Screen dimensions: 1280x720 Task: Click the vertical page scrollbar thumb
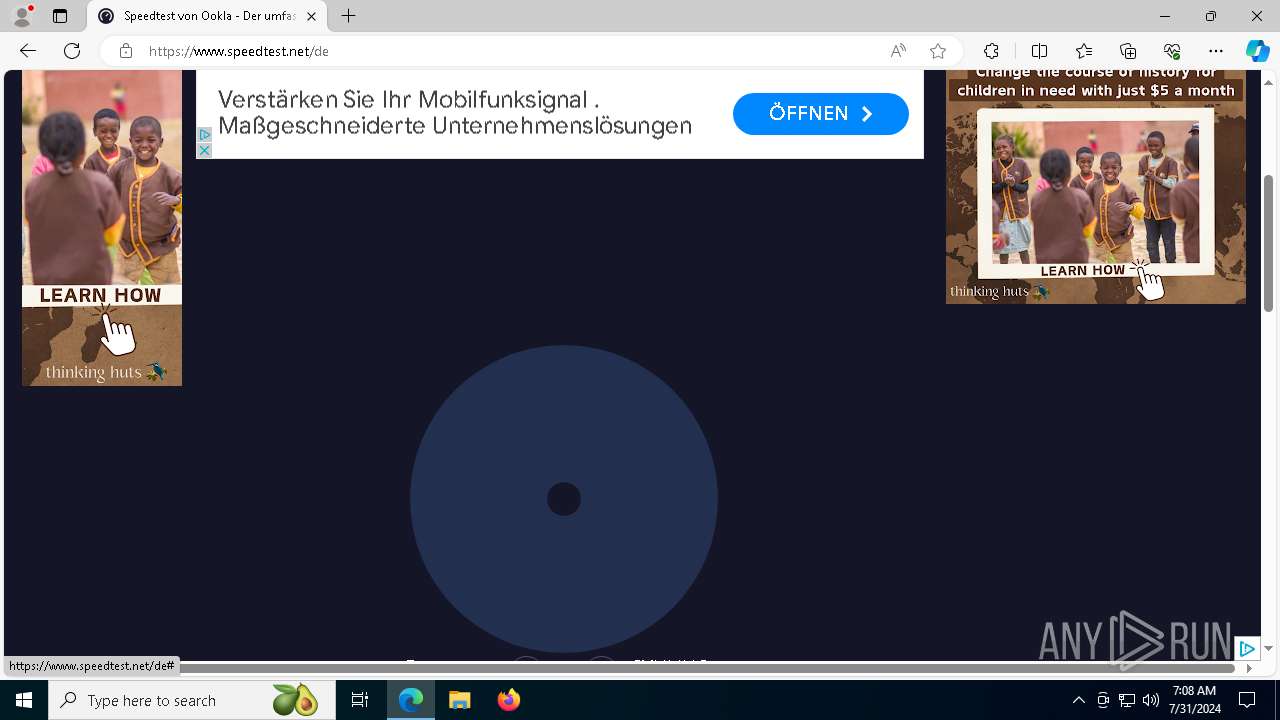(x=1269, y=243)
